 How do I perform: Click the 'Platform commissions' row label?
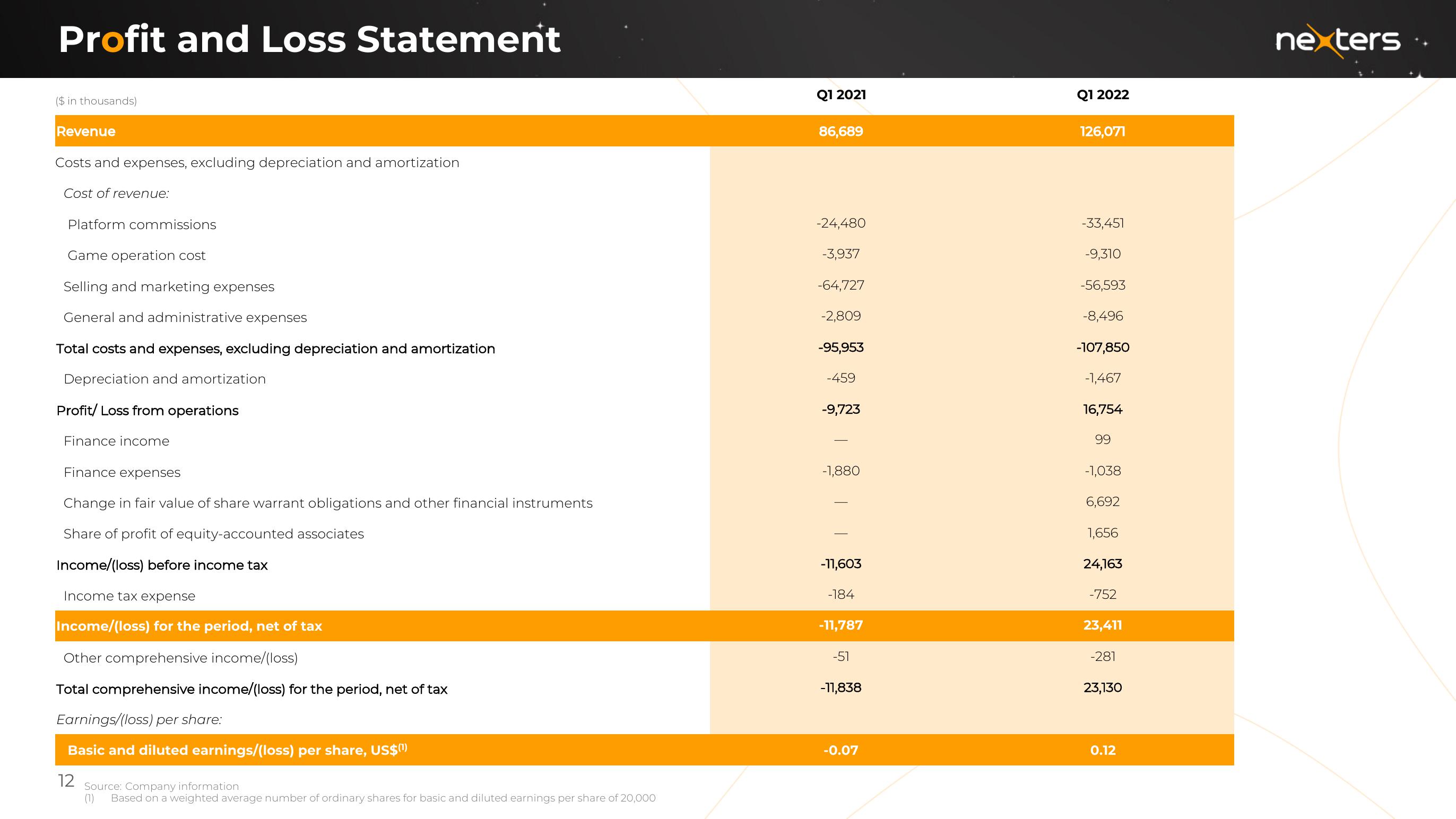pyautogui.click(x=142, y=224)
